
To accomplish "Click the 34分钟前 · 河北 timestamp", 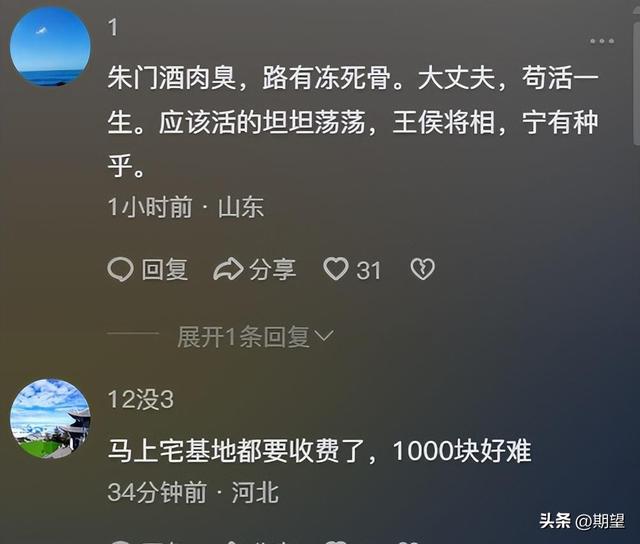I will tap(193, 492).
